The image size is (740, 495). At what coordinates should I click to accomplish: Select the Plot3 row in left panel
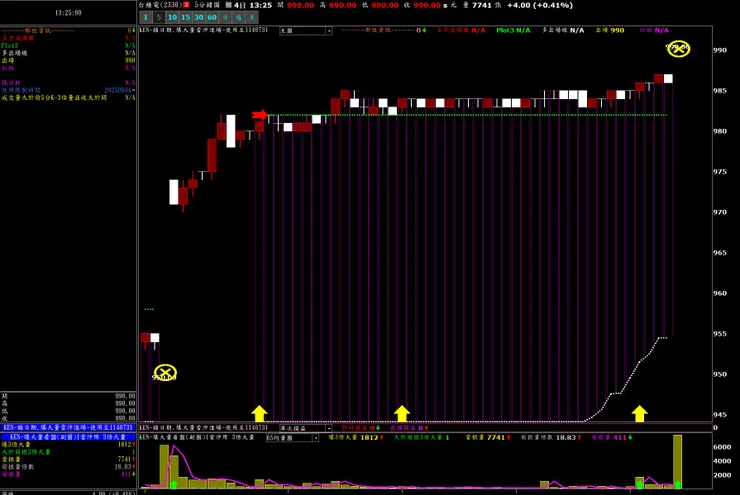click(68, 45)
